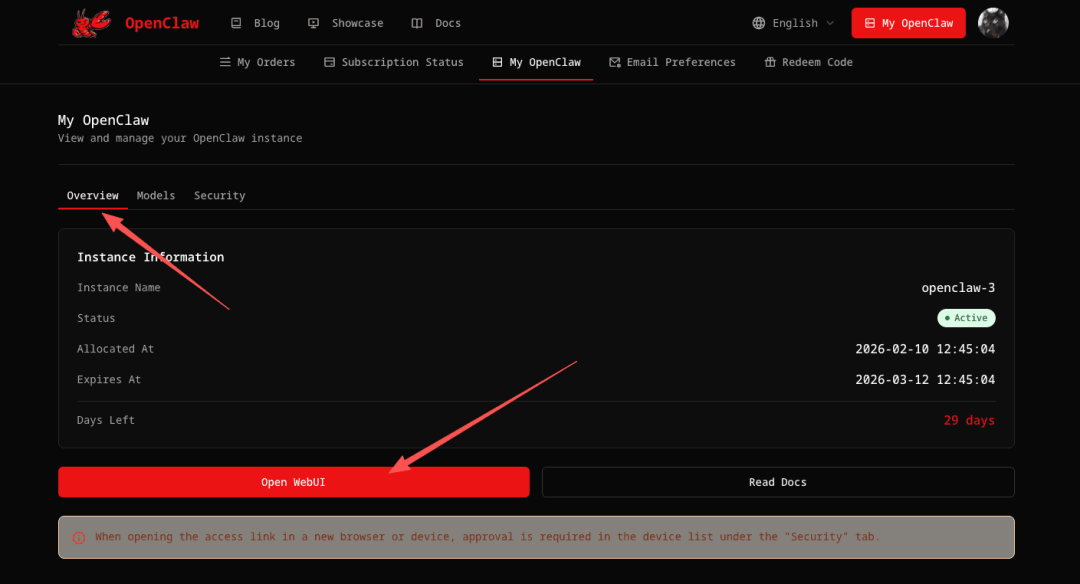The width and height of the screenshot is (1080, 584).
Task: Open the user avatar profile picture
Action: pyautogui.click(x=993, y=23)
